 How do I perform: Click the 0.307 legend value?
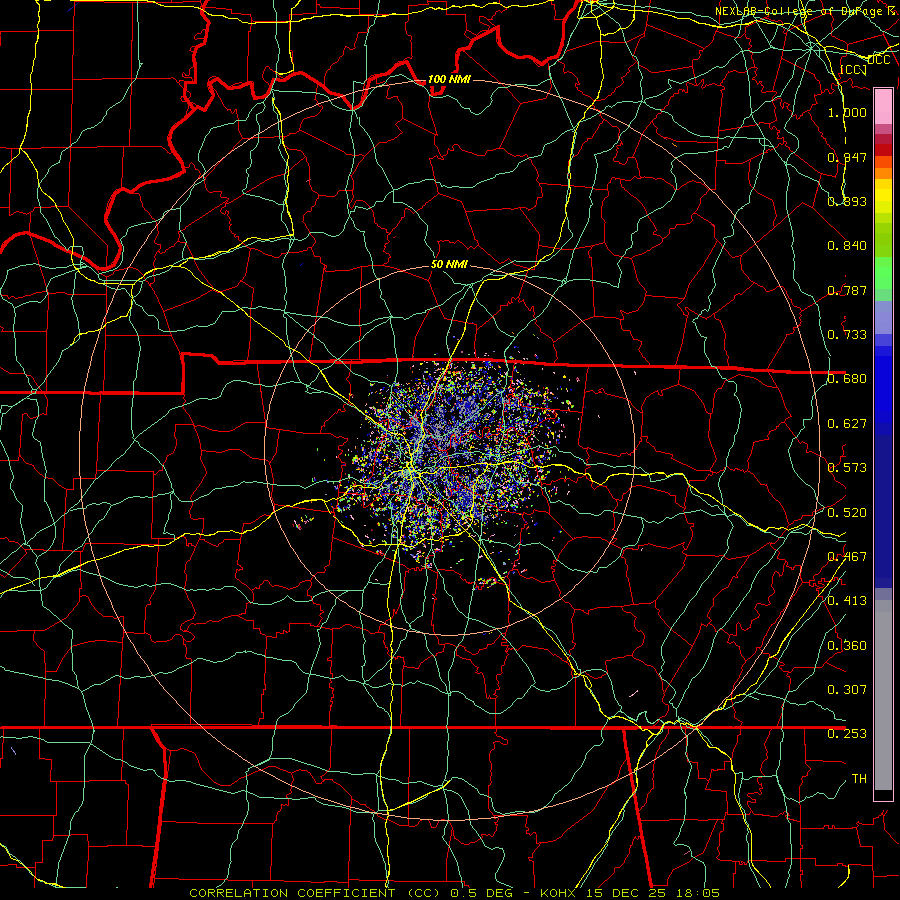[847, 689]
